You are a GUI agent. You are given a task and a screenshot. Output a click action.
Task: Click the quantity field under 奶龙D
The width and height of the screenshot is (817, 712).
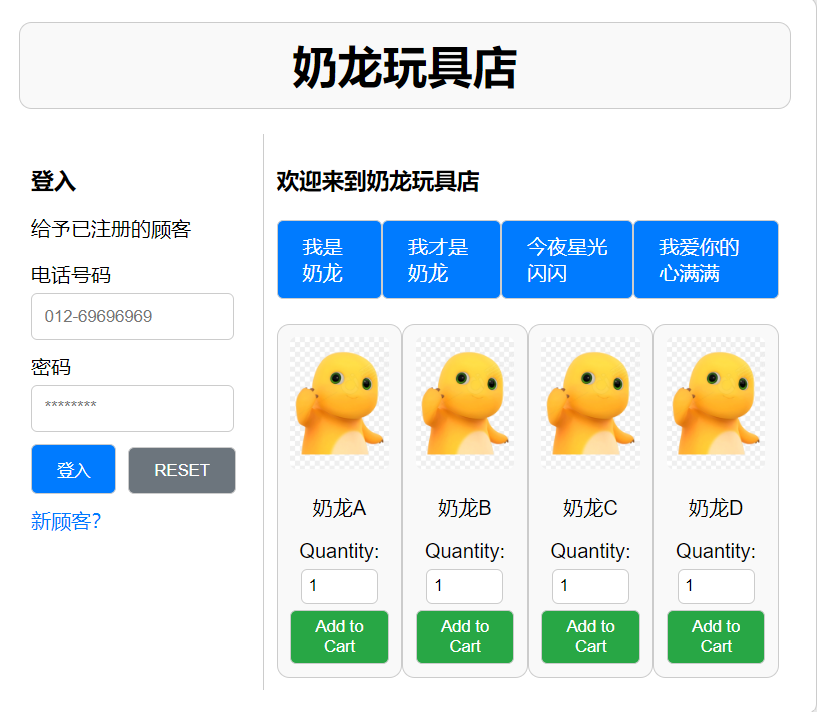click(716, 586)
